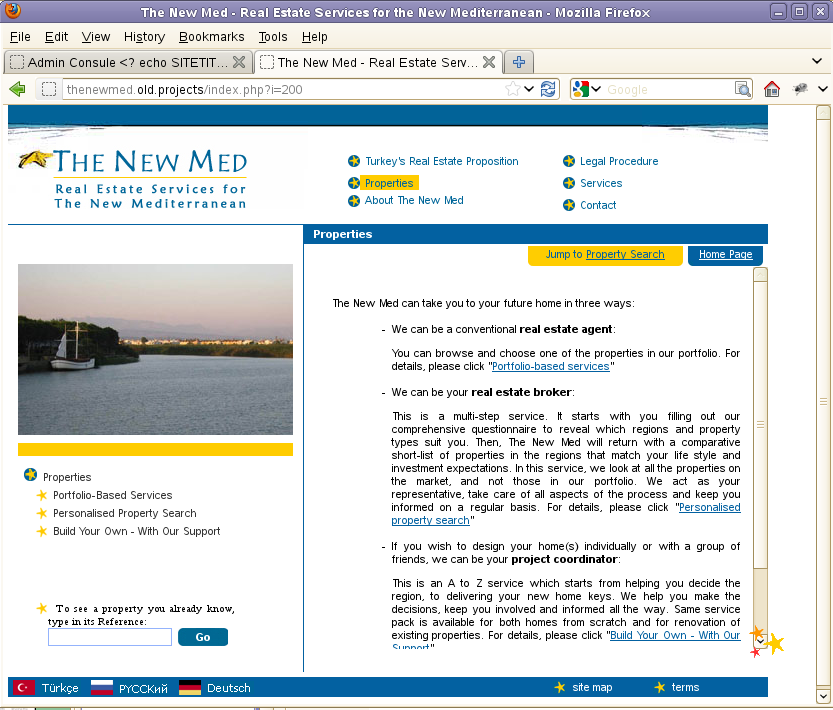
Task: Click the bullet icon beside About The New Med
Action: pyautogui.click(x=354, y=201)
